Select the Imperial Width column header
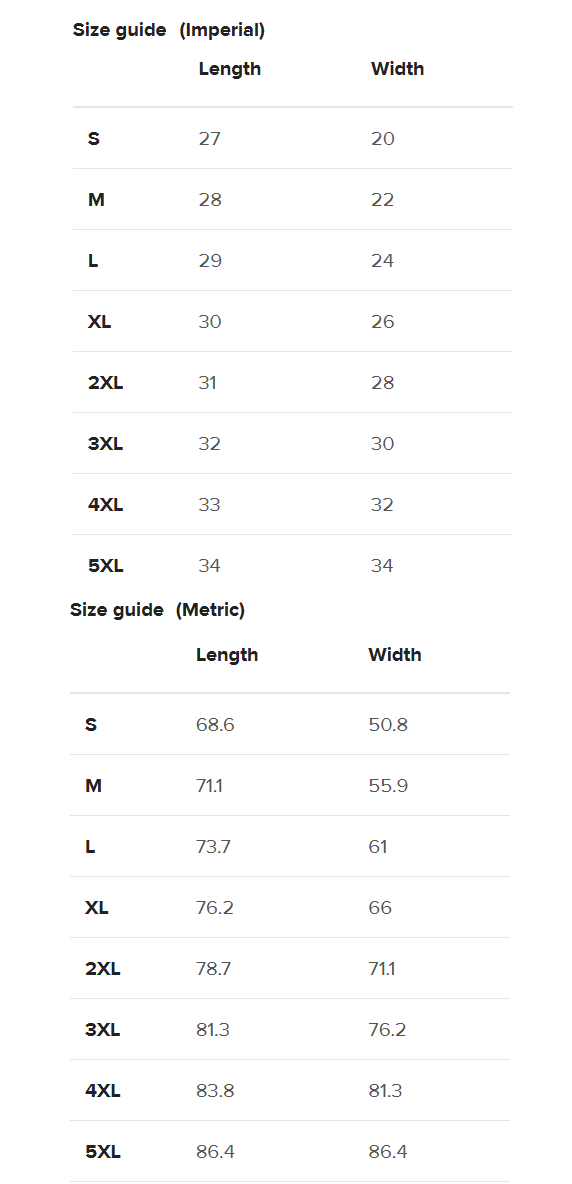This screenshot has width=572, height=1184. (x=398, y=69)
